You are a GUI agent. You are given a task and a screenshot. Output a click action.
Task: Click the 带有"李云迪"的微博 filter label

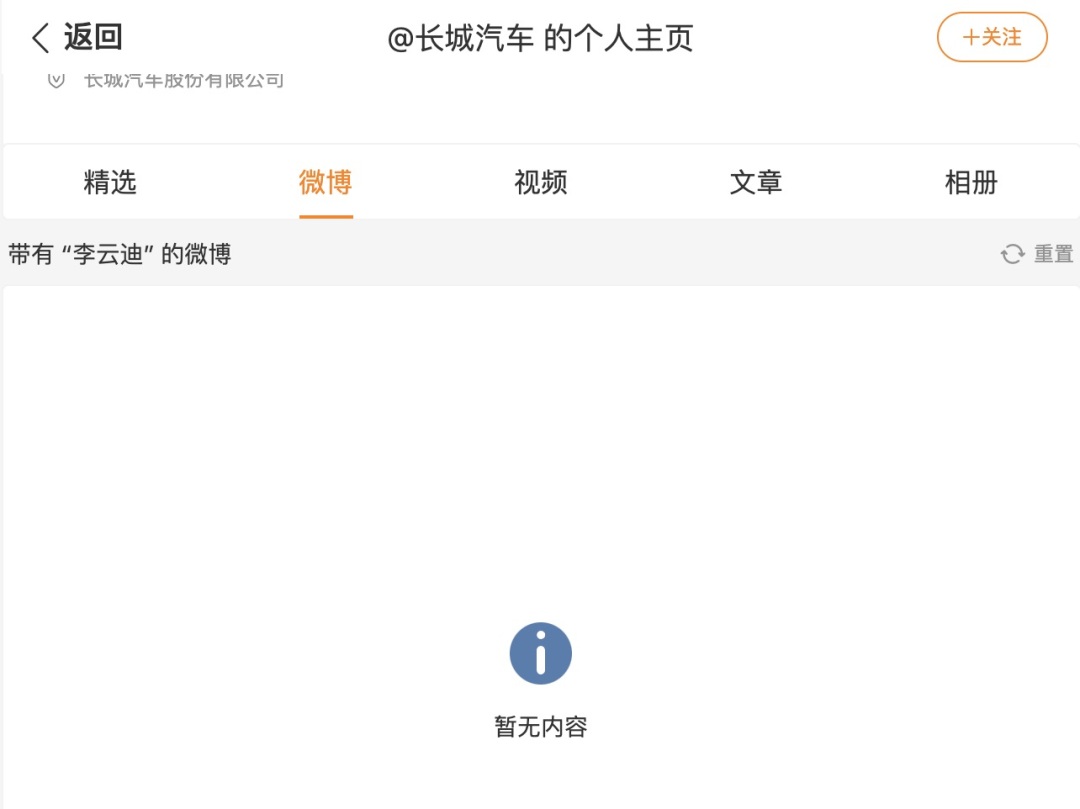(x=120, y=254)
